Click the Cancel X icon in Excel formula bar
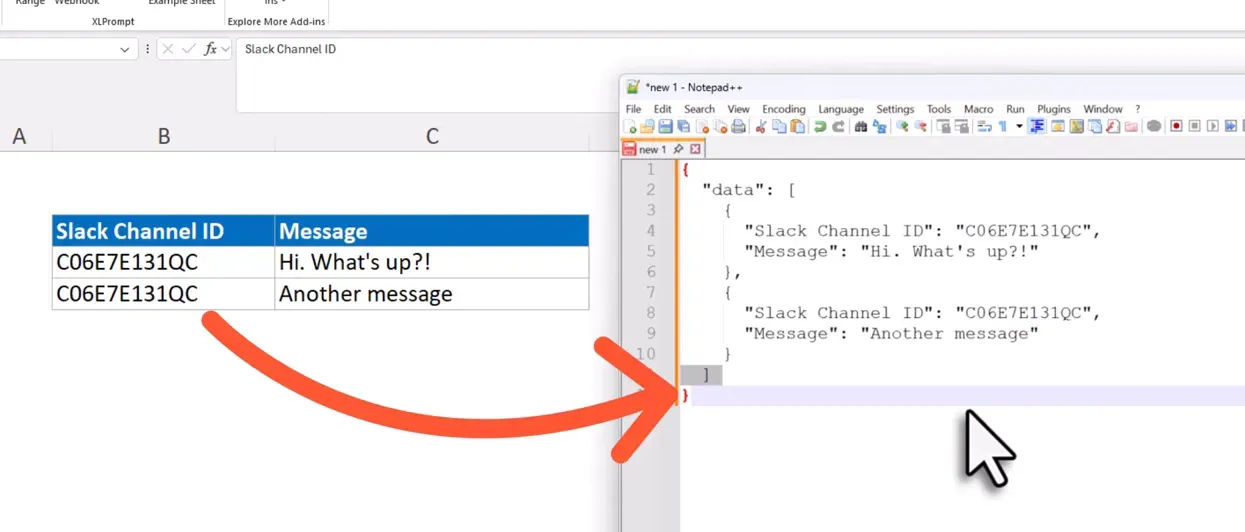Image resolution: width=1245 pixels, height=532 pixels. point(168,49)
